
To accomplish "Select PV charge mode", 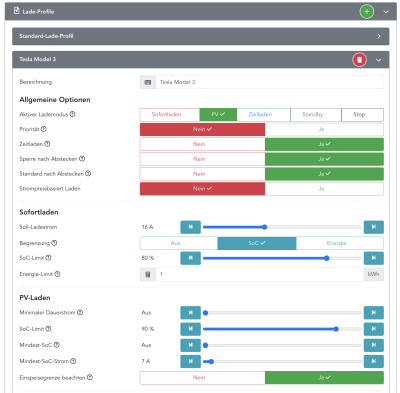I will pos(218,115).
